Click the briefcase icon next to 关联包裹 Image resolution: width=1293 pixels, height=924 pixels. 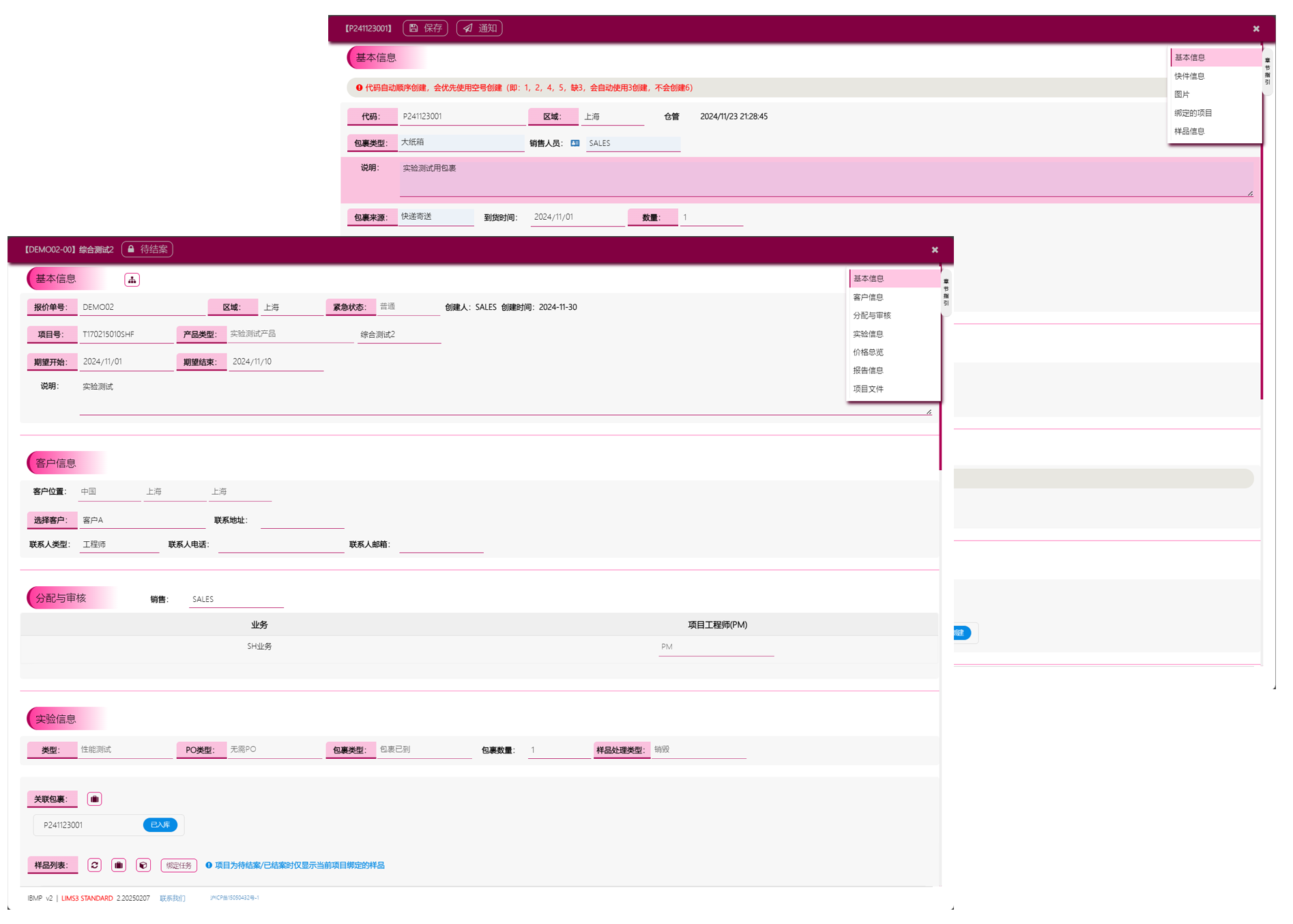(95, 798)
